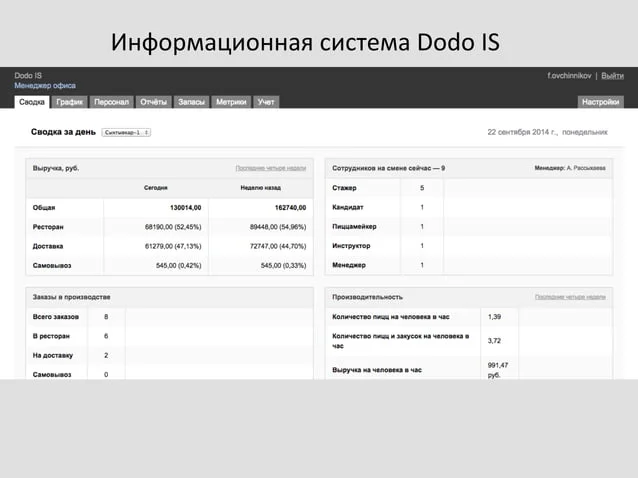Click the Стажер count value 5
This screenshot has width=638, height=478.
[x=422, y=188]
